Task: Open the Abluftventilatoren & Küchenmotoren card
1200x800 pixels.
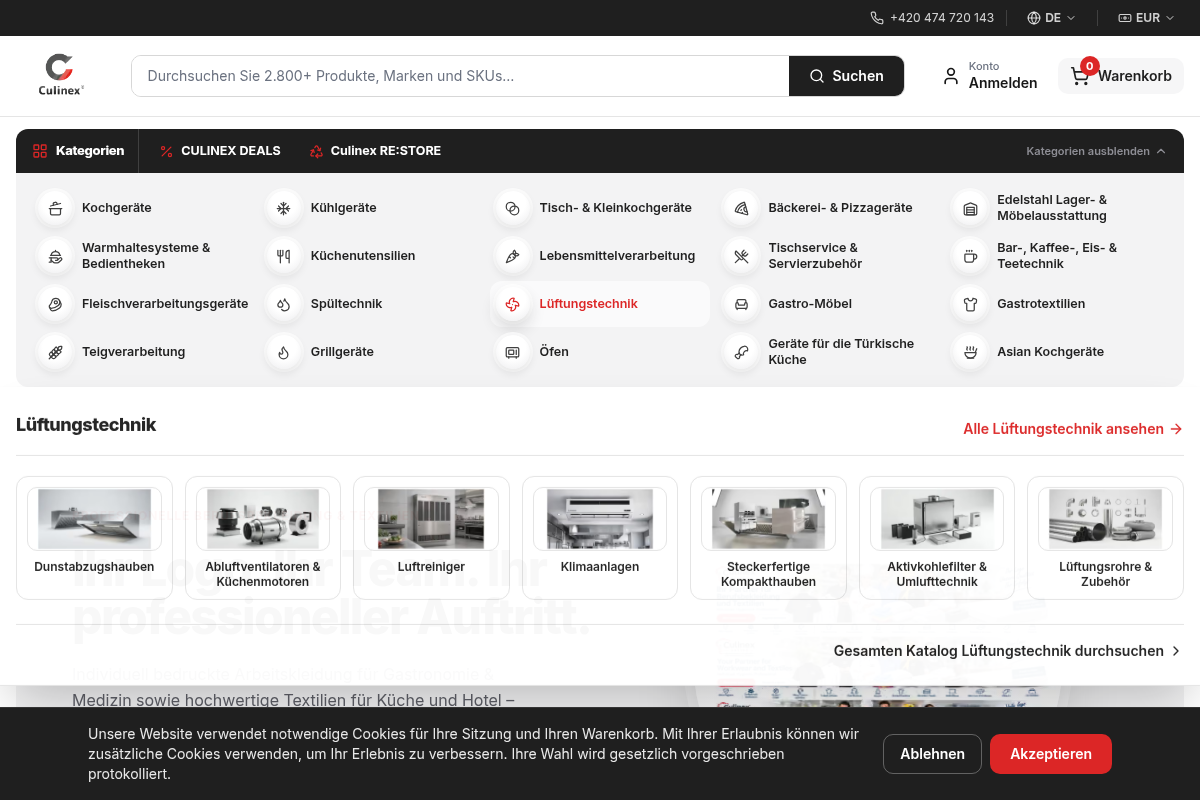Action: pos(263,538)
